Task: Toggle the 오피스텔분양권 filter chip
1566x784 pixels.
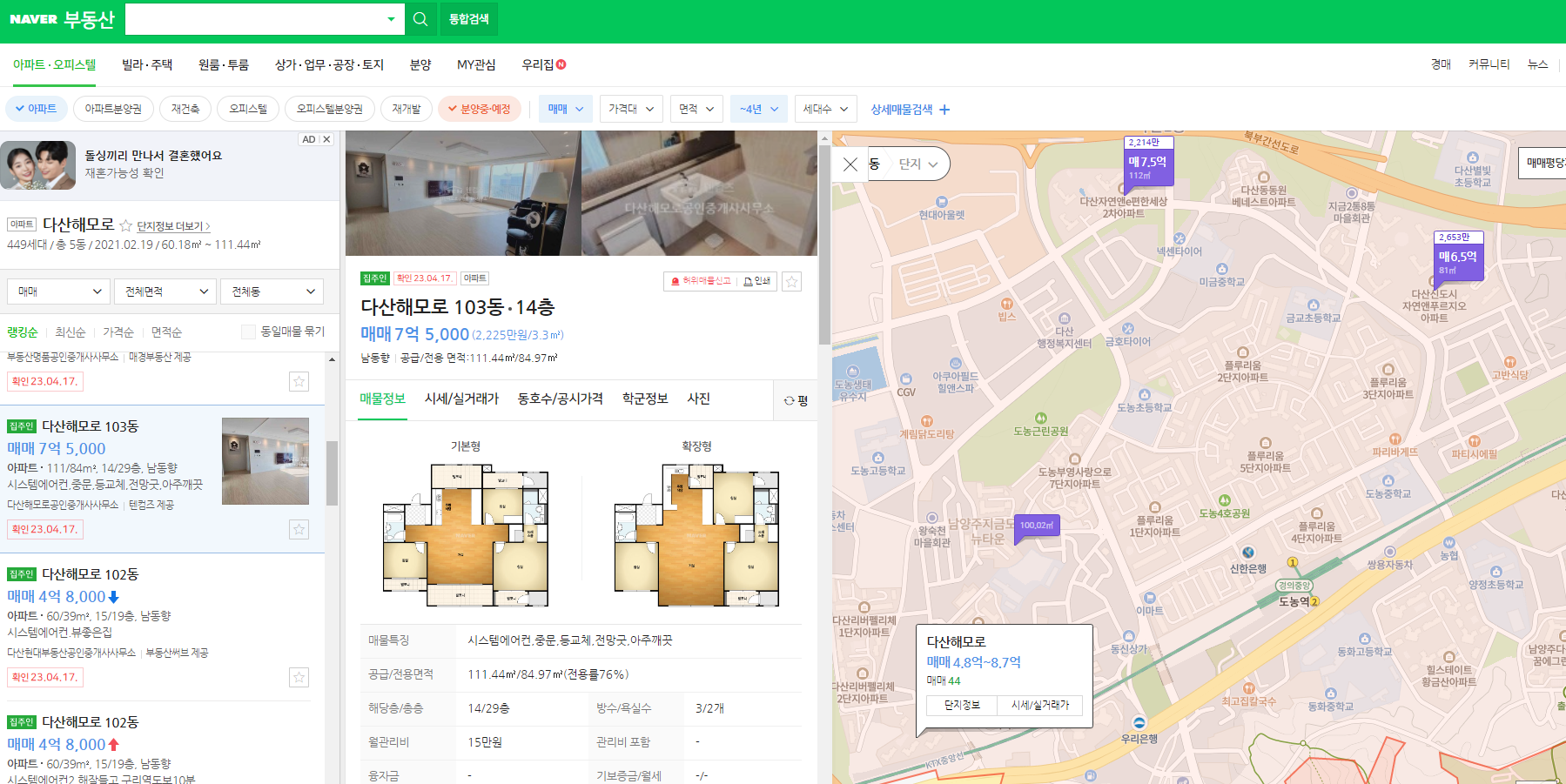Action: coord(329,109)
